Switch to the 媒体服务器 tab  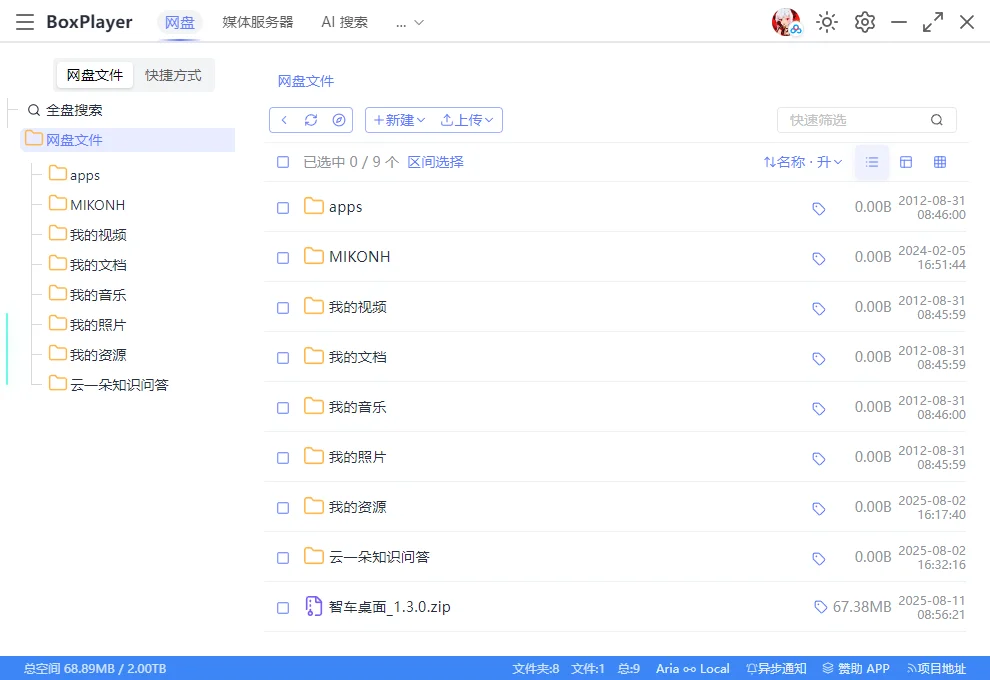(258, 22)
